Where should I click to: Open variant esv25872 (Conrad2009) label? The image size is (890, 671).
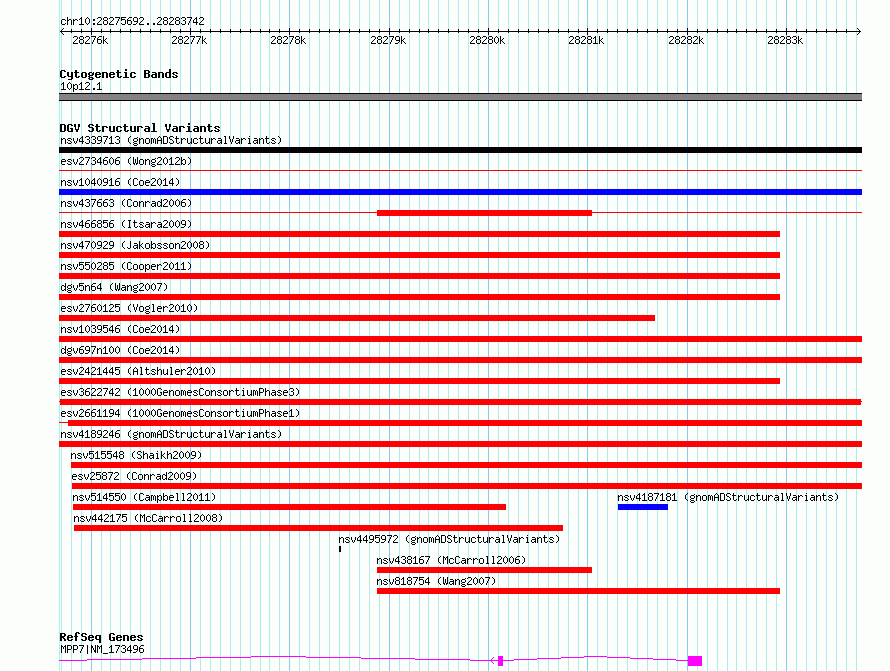pos(134,476)
